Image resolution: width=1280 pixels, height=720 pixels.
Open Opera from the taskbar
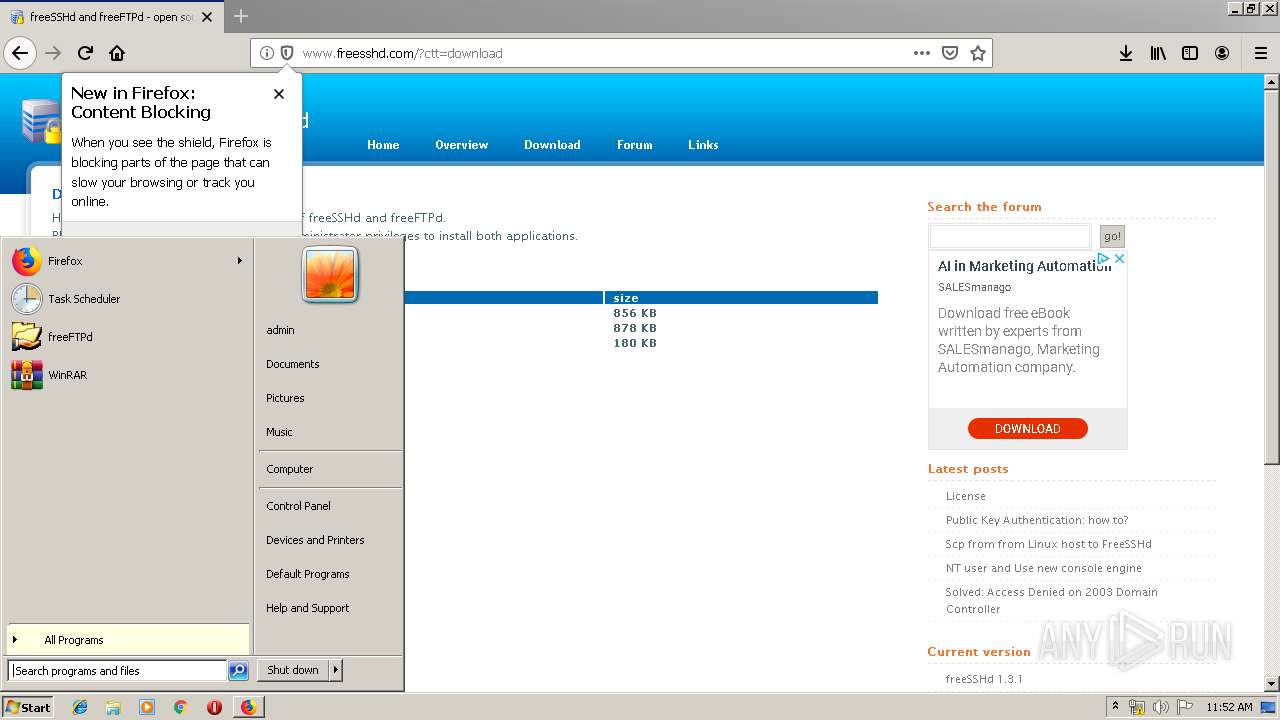(x=214, y=707)
